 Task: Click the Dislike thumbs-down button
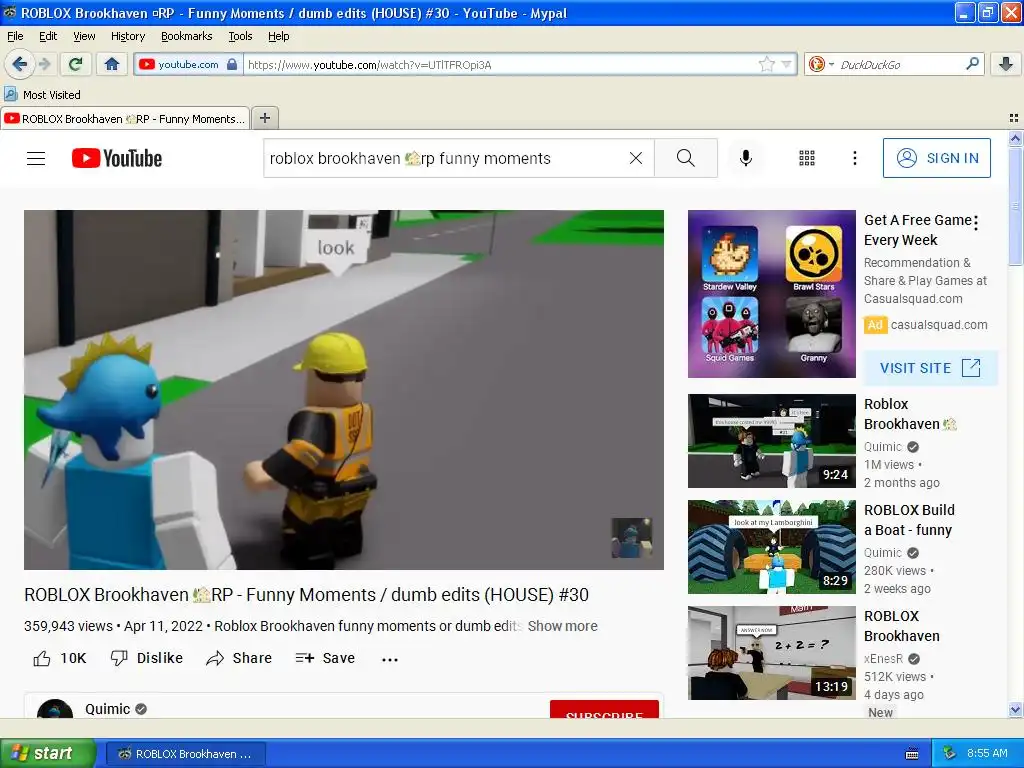click(146, 658)
